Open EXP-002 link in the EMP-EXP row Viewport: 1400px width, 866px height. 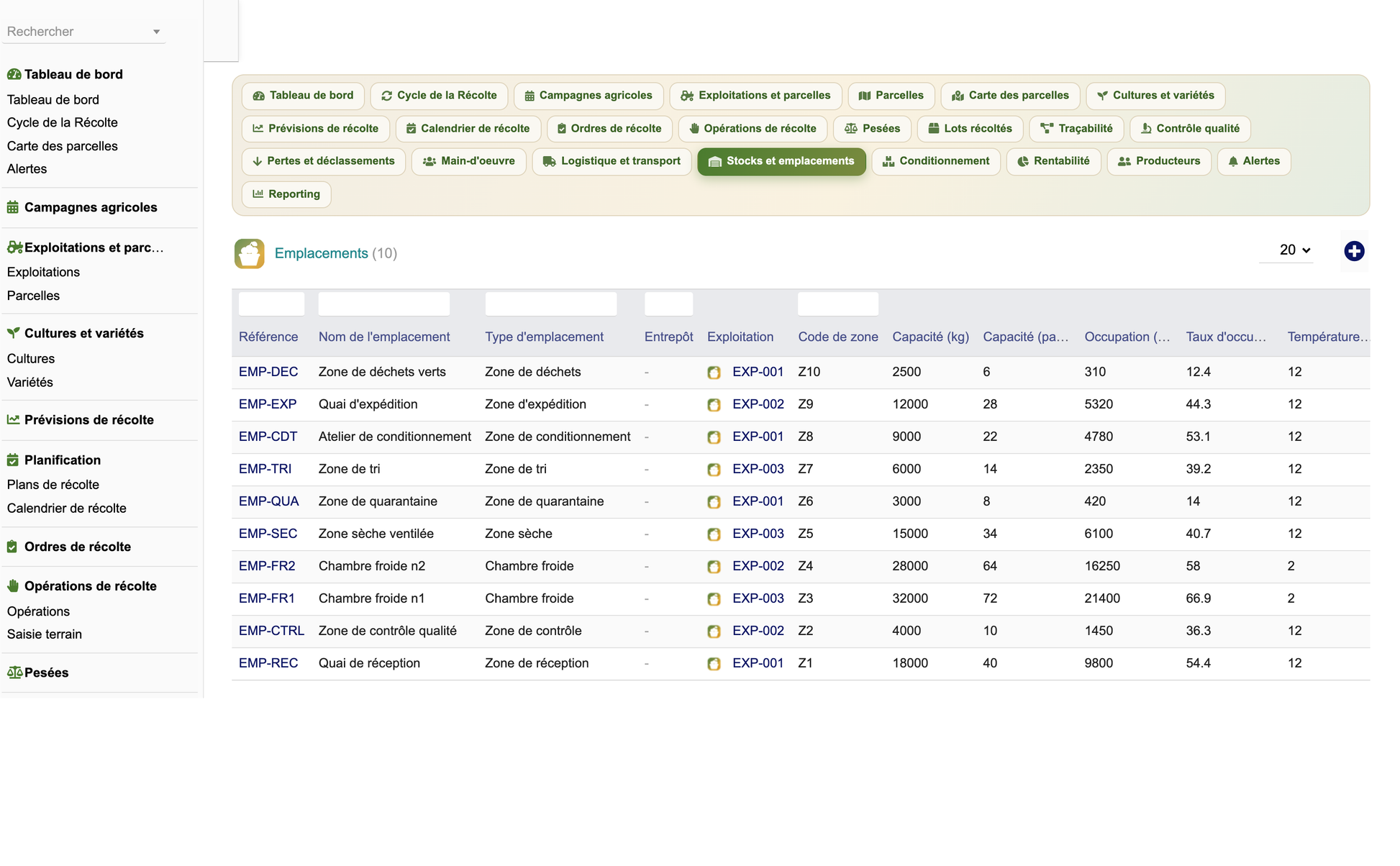(758, 404)
